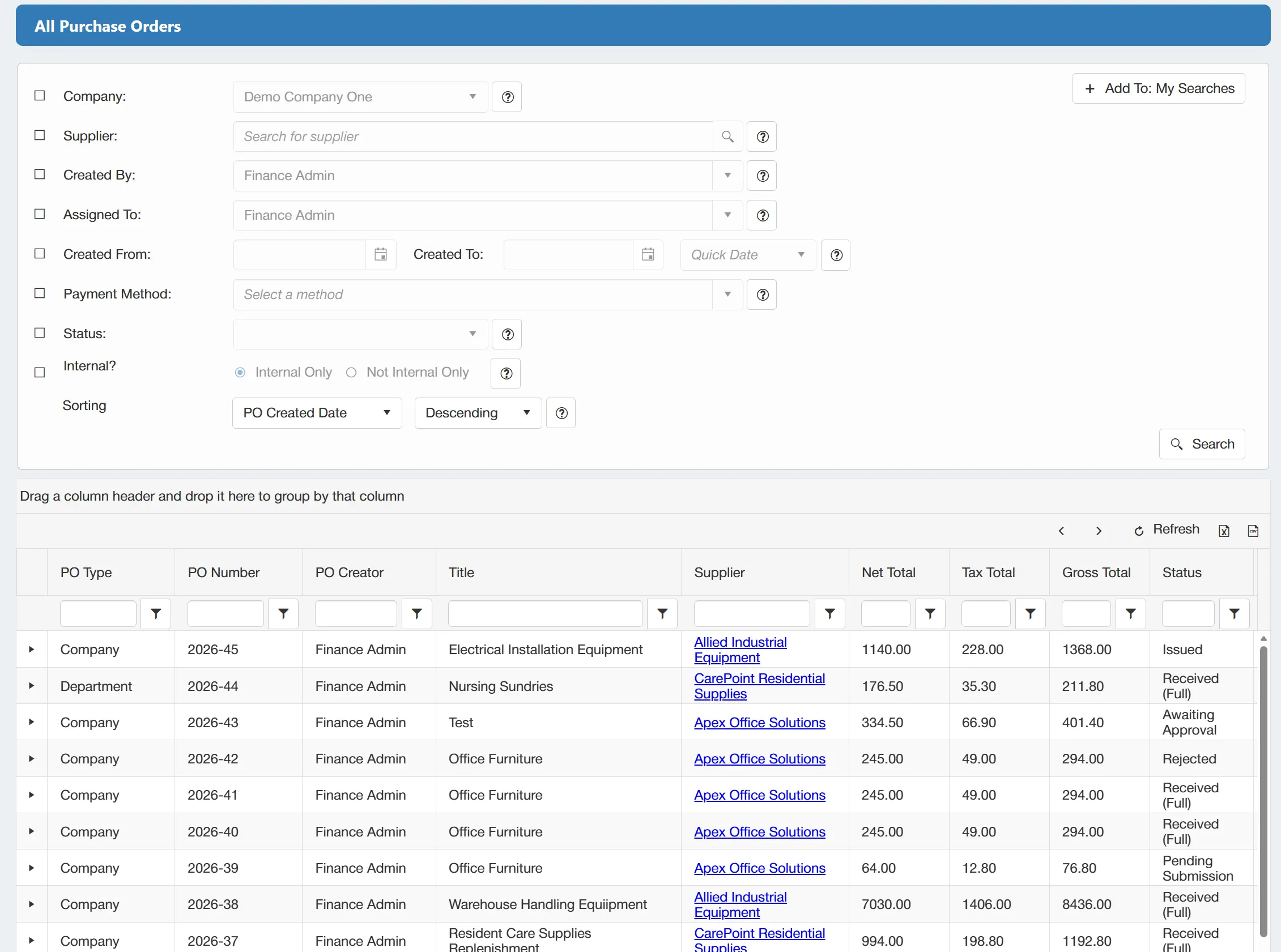Open the Status filter dropdown
Screen dimensions: 1281x952
point(361,334)
